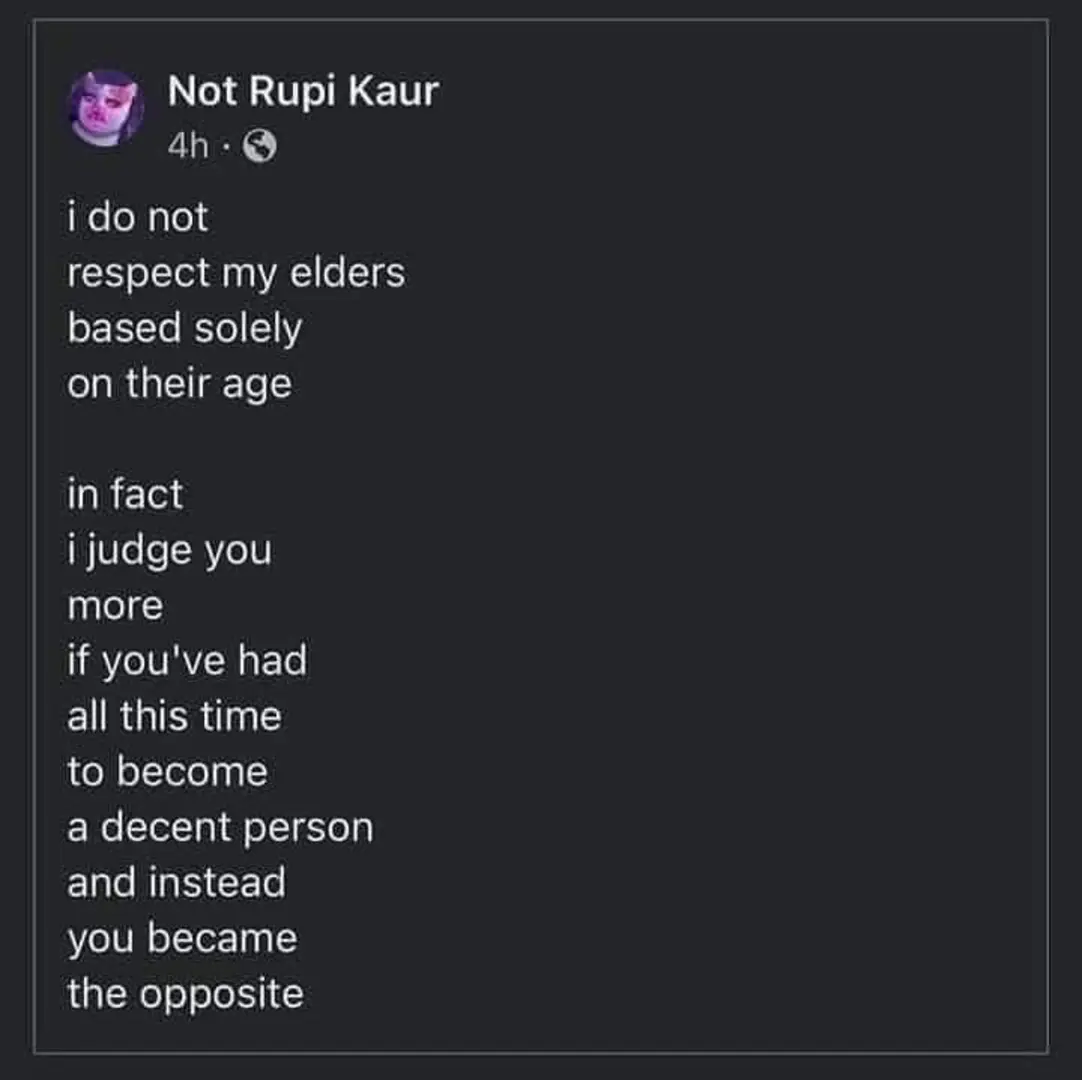Click the 4h timestamp link

pyautogui.click(x=190, y=146)
